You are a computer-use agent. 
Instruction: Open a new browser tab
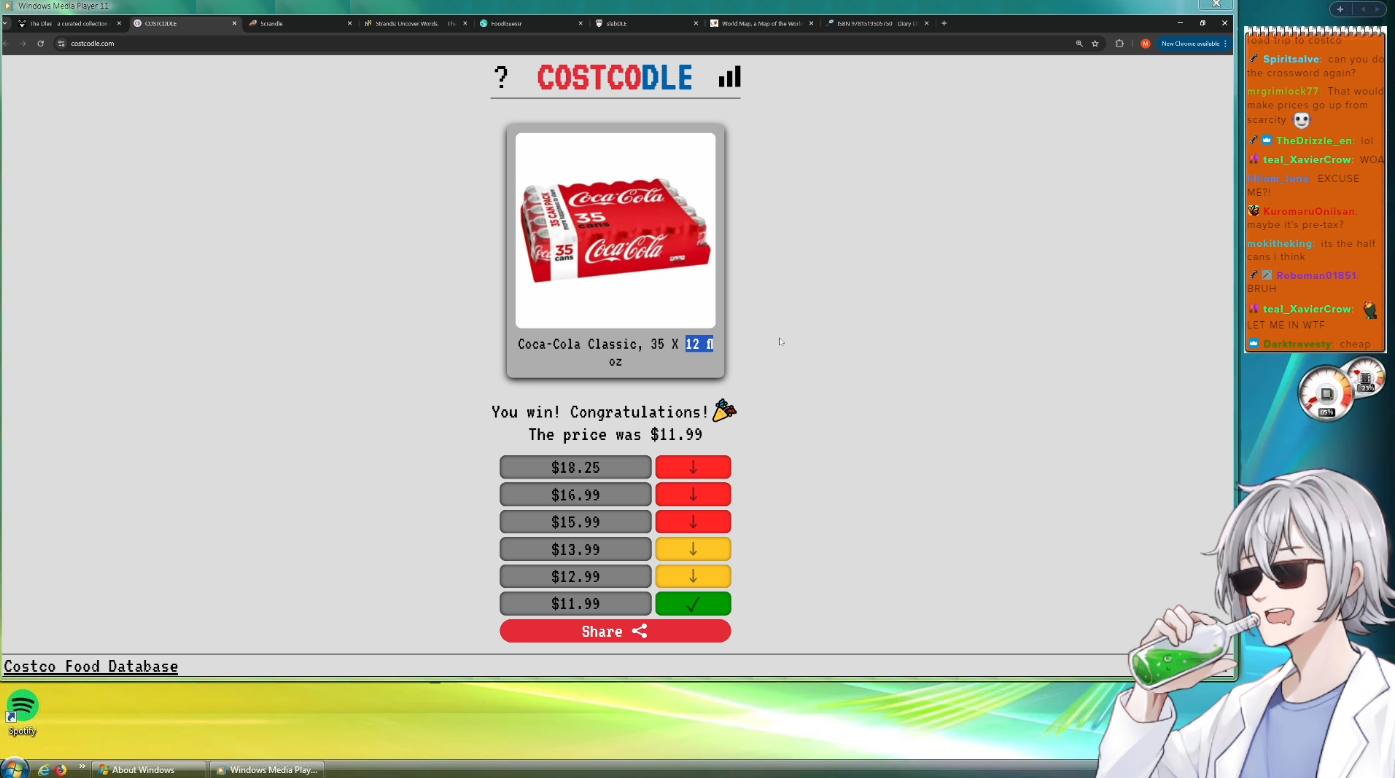944,23
